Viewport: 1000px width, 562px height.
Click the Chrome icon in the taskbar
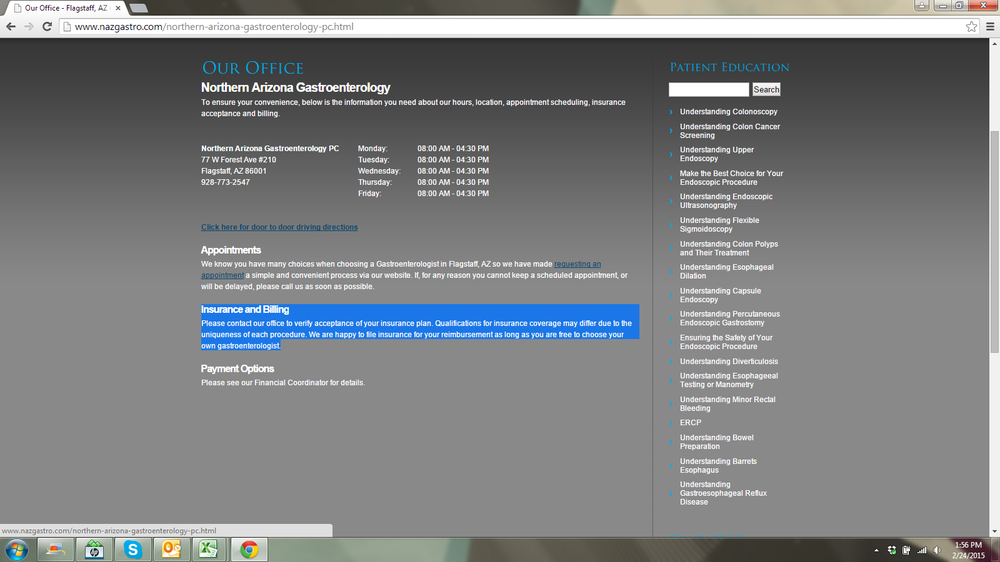[249, 550]
